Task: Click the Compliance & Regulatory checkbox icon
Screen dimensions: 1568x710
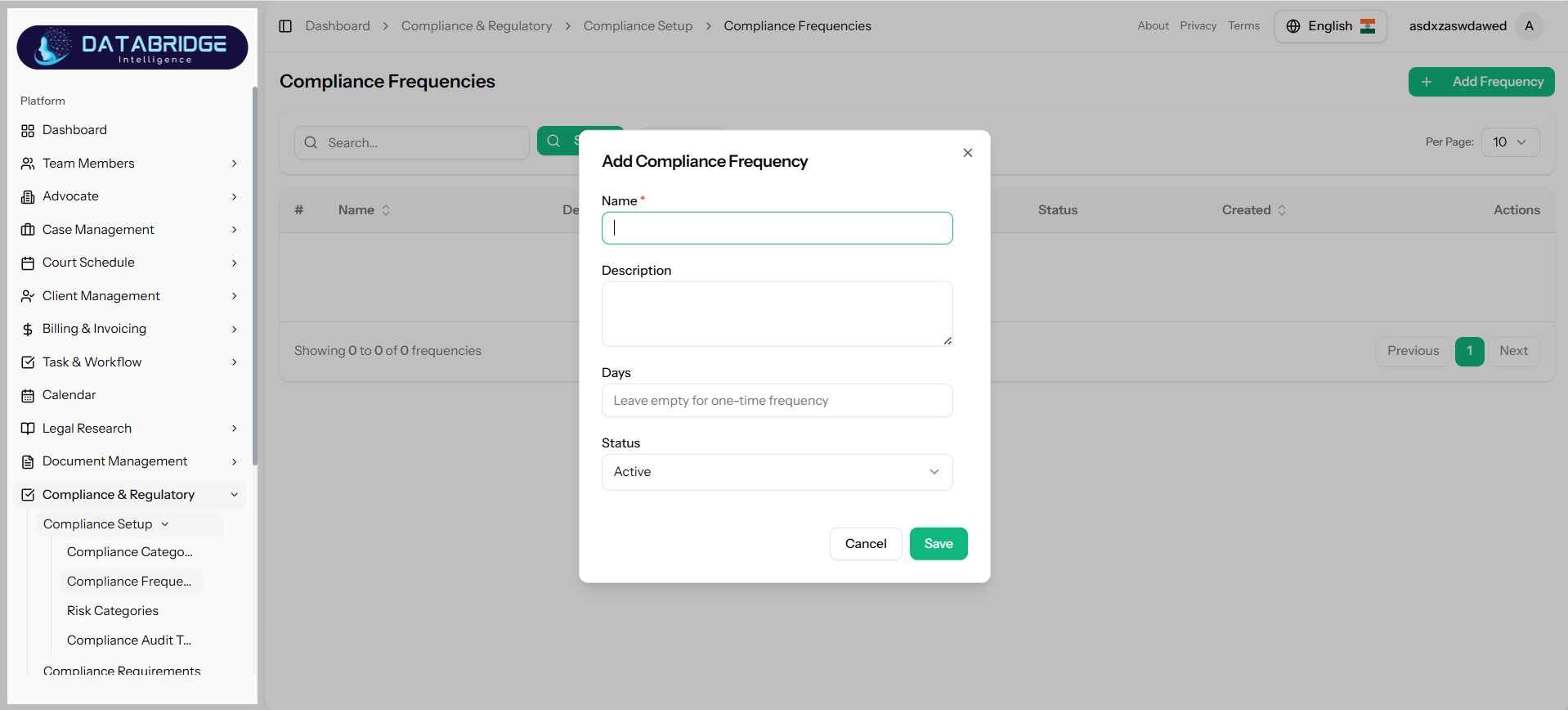Action: tap(28, 495)
